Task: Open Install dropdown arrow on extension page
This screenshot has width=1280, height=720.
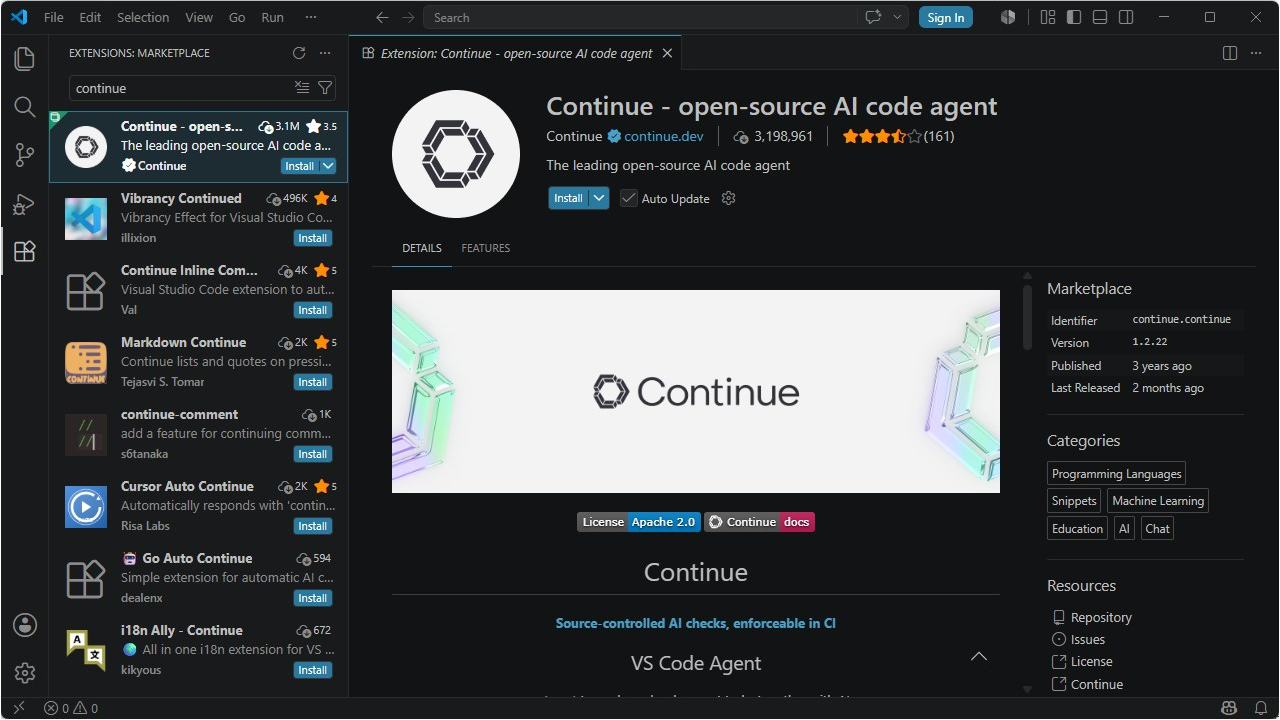Action: [599, 198]
